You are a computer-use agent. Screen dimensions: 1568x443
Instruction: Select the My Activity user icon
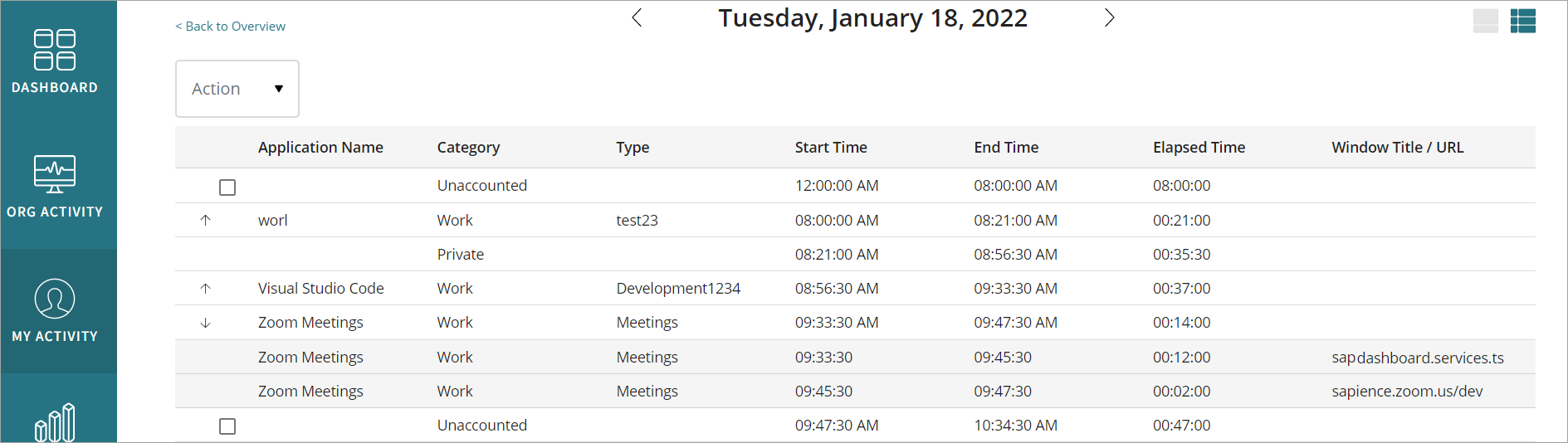55,299
